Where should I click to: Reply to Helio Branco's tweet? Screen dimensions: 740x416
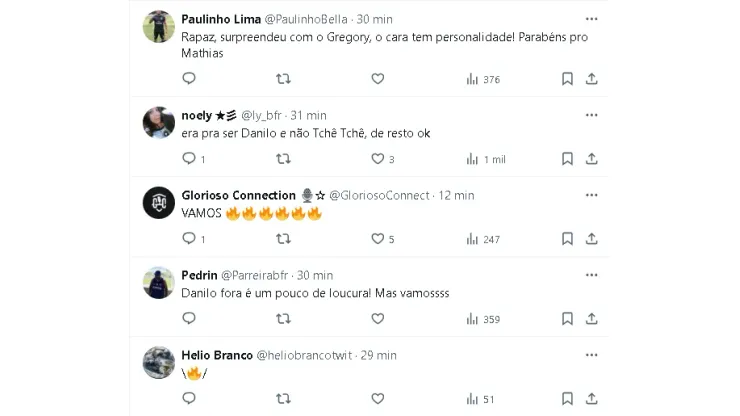click(189, 399)
